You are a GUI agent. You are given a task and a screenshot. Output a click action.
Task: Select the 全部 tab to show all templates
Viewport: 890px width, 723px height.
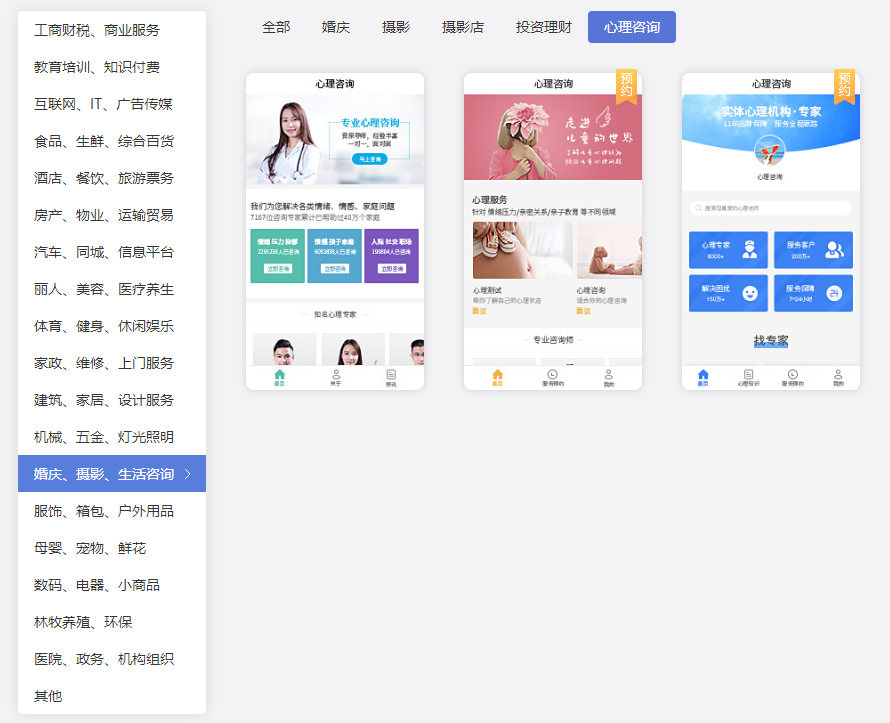point(277,27)
